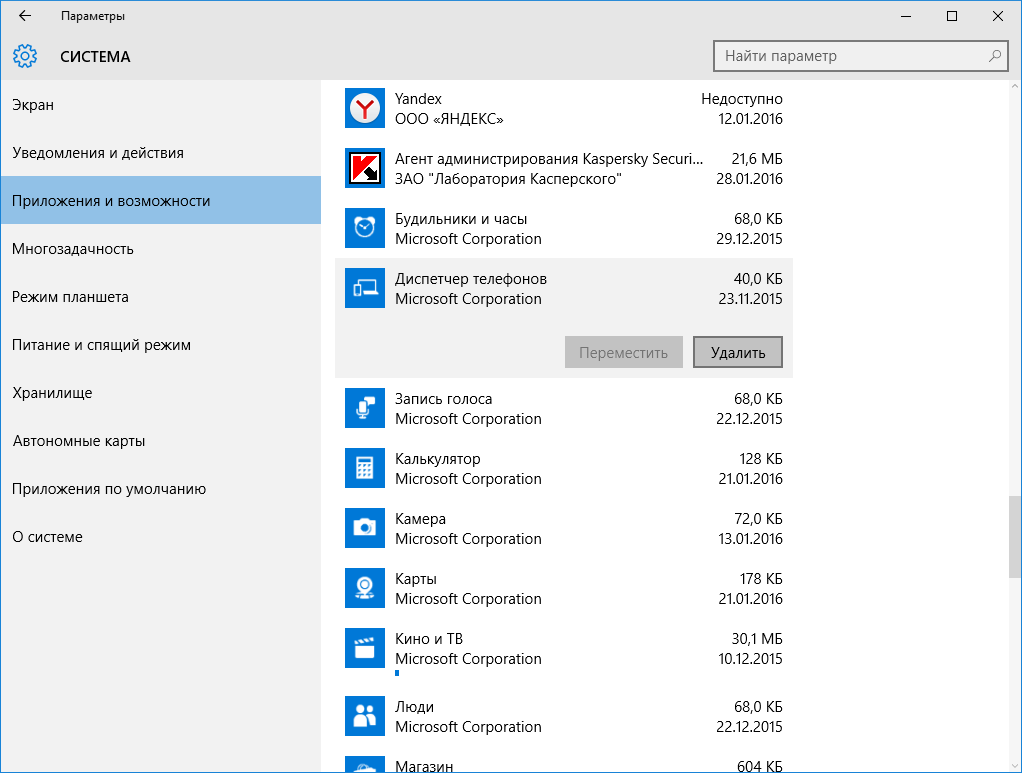Click the Кино и ТВ clapperboard icon

364,648
